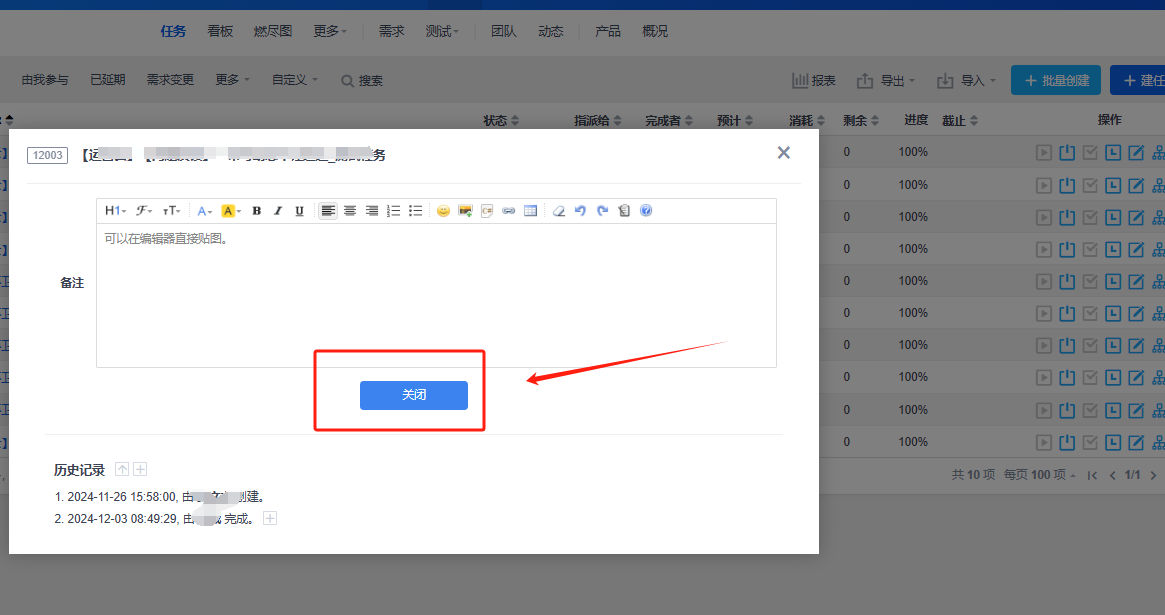Sort the table by 截止 column
Screen dimensions: 1165x615
(x=960, y=120)
